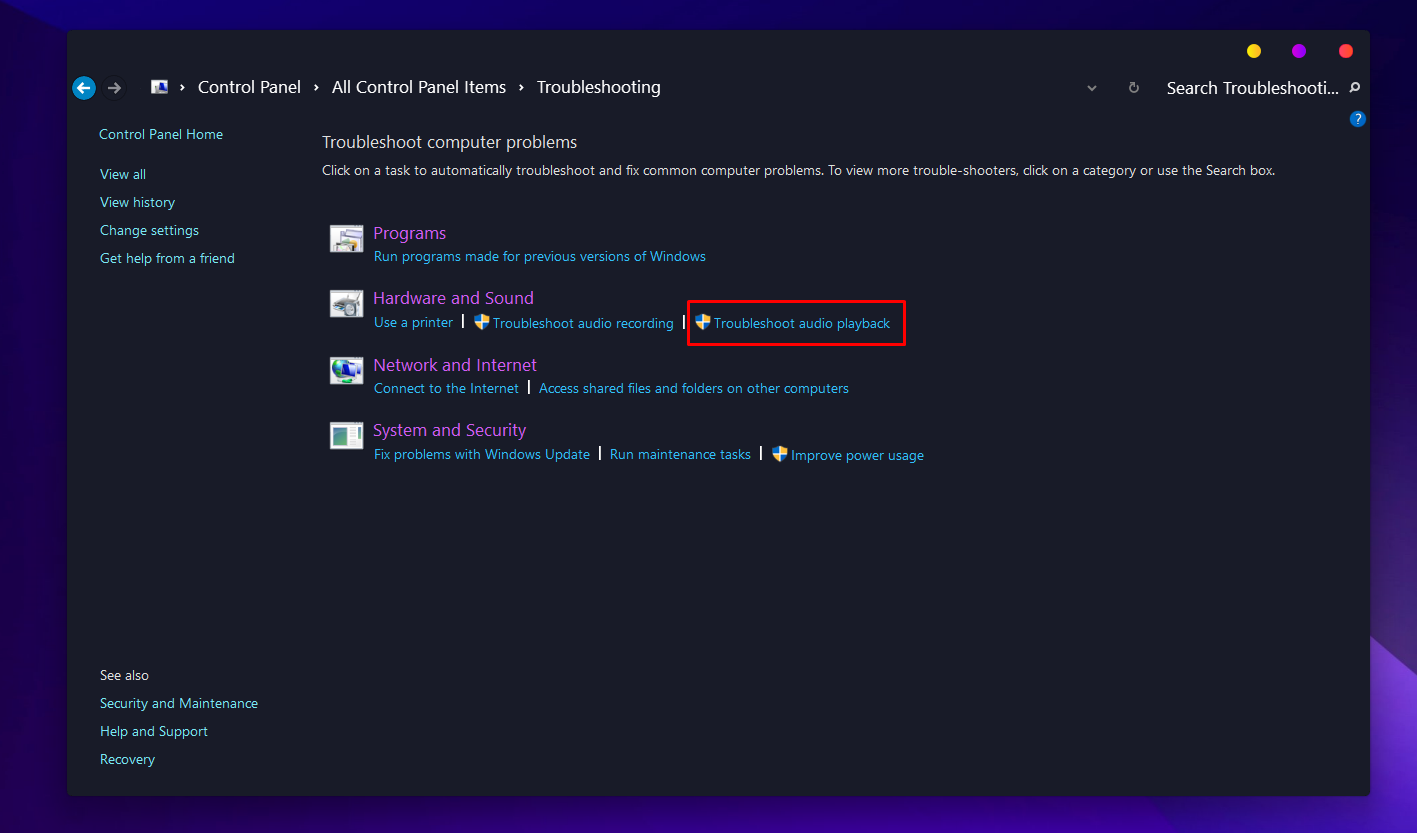This screenshot has width=1417, height=833.
Task: Click Get help from a friend
Action: (x=167, y=258)
